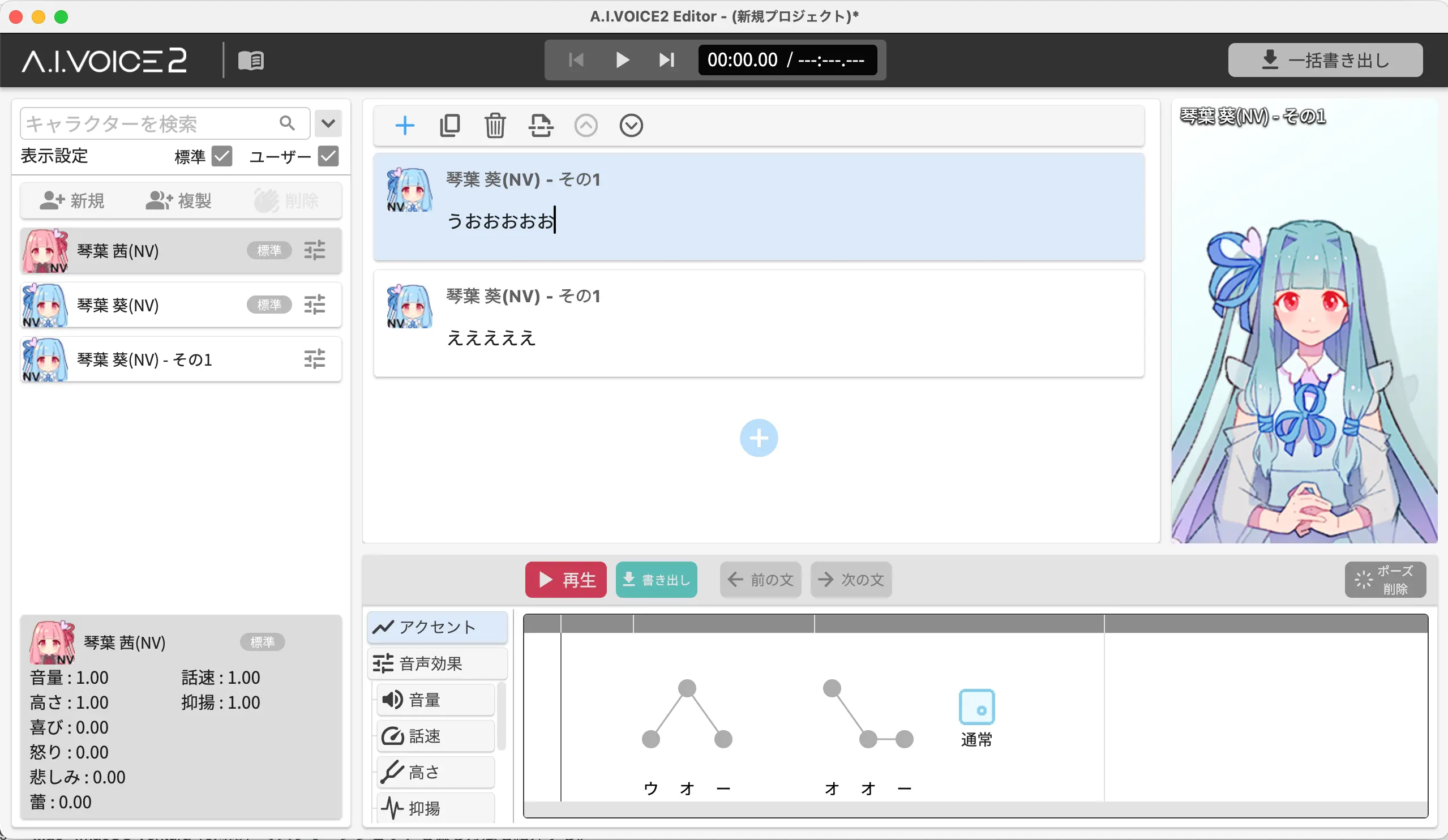Click the teal 書き出し export button
Viewport: 1448px width, 840px height.
click(656, 579)
